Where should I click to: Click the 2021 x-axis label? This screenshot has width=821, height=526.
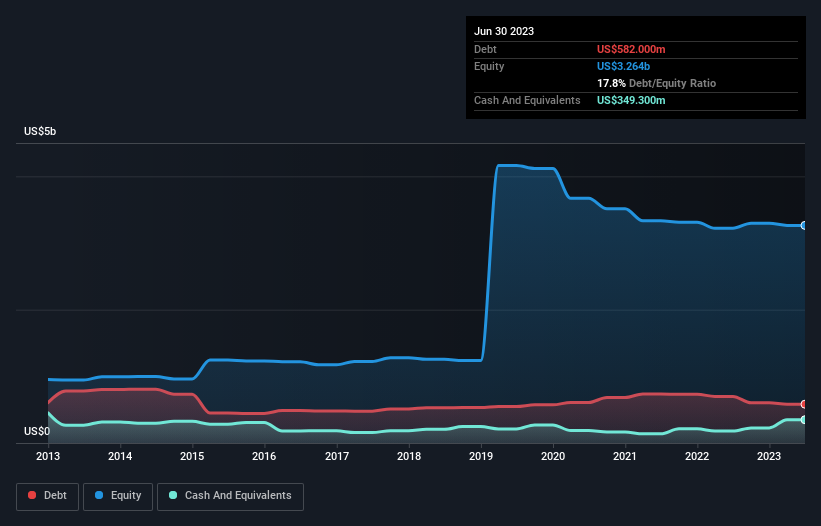pos(625,456)
